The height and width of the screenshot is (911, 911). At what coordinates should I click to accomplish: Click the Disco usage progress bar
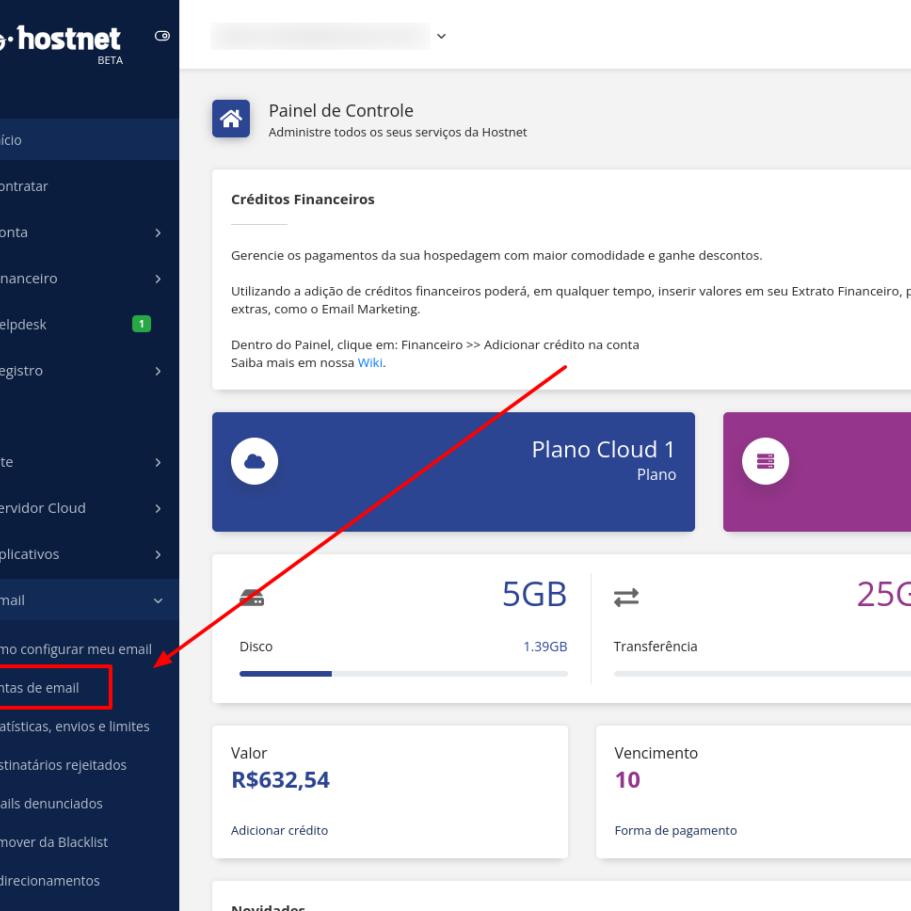coord(403,674)
